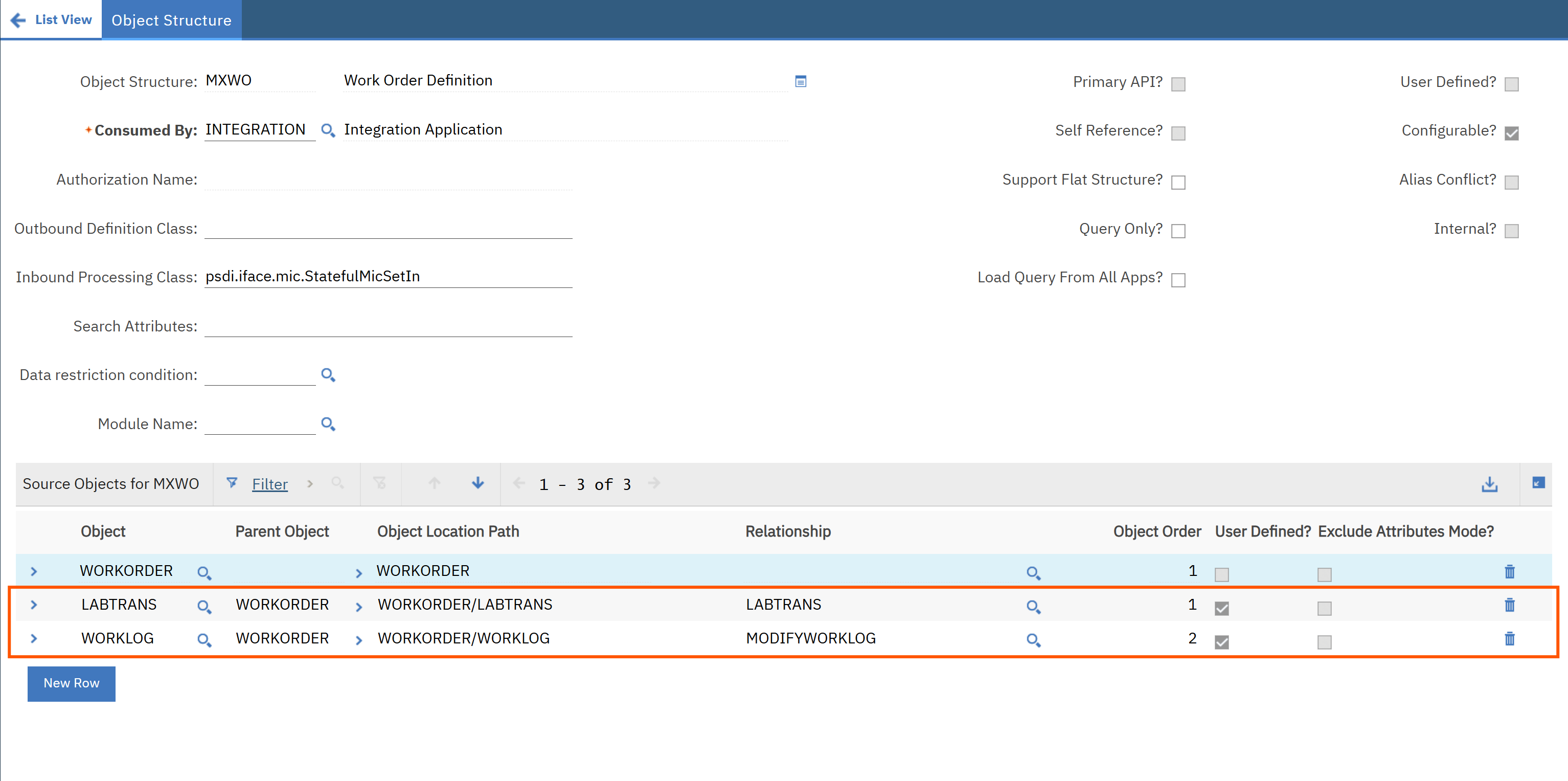This screenshot has height=781, width=1568.
Task: Open WORKORDER/WORKLOG location path menu chevron
Action: 358,640
